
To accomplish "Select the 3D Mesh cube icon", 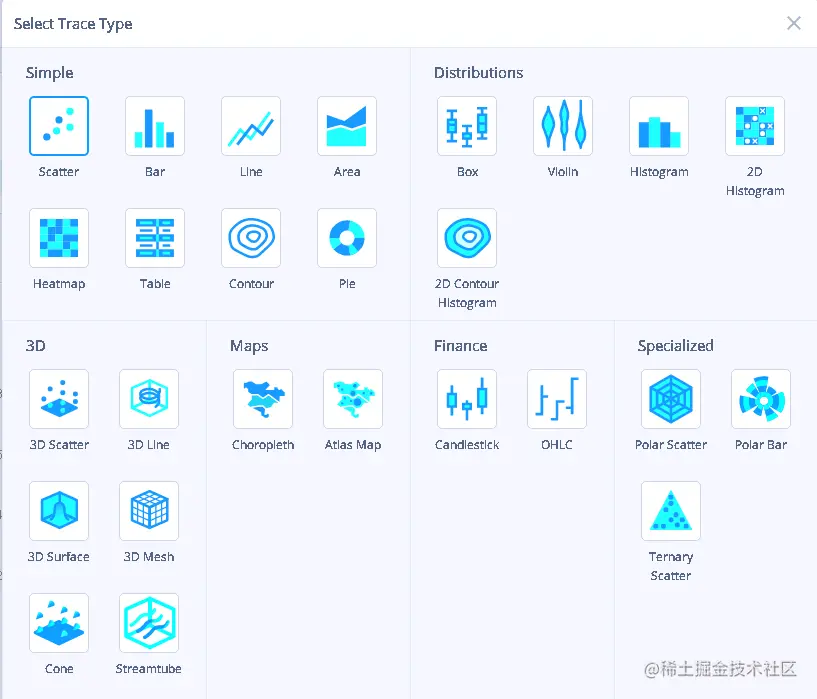I will [x=148, y=511].
